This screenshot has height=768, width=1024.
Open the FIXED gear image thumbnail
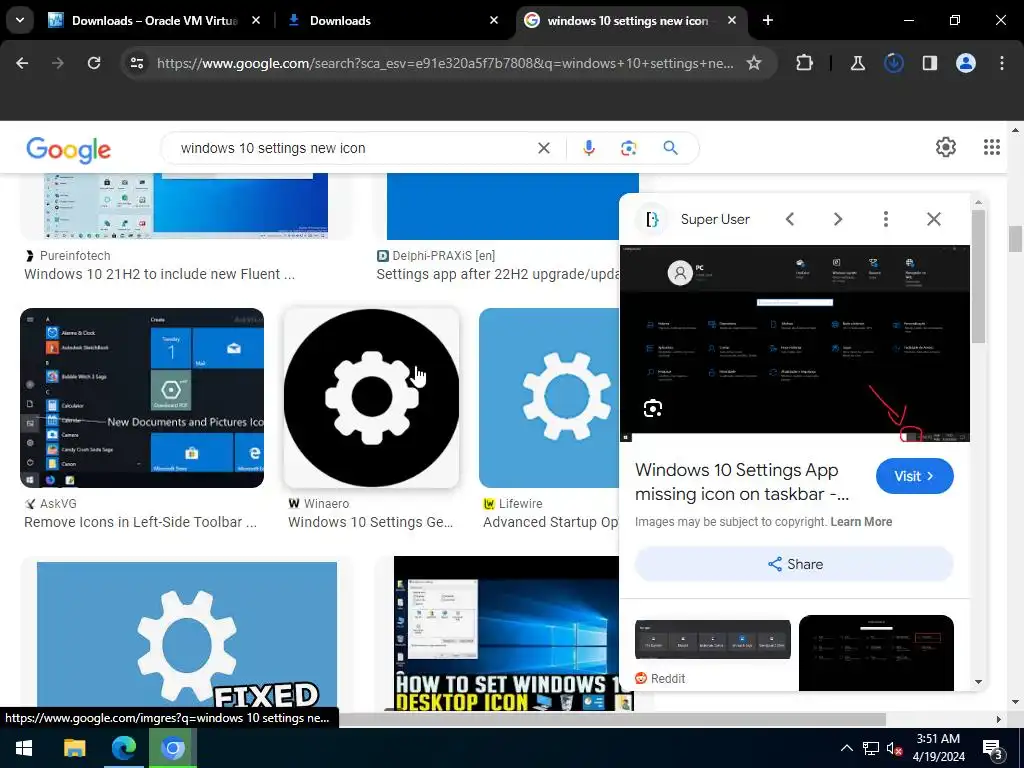187,635
